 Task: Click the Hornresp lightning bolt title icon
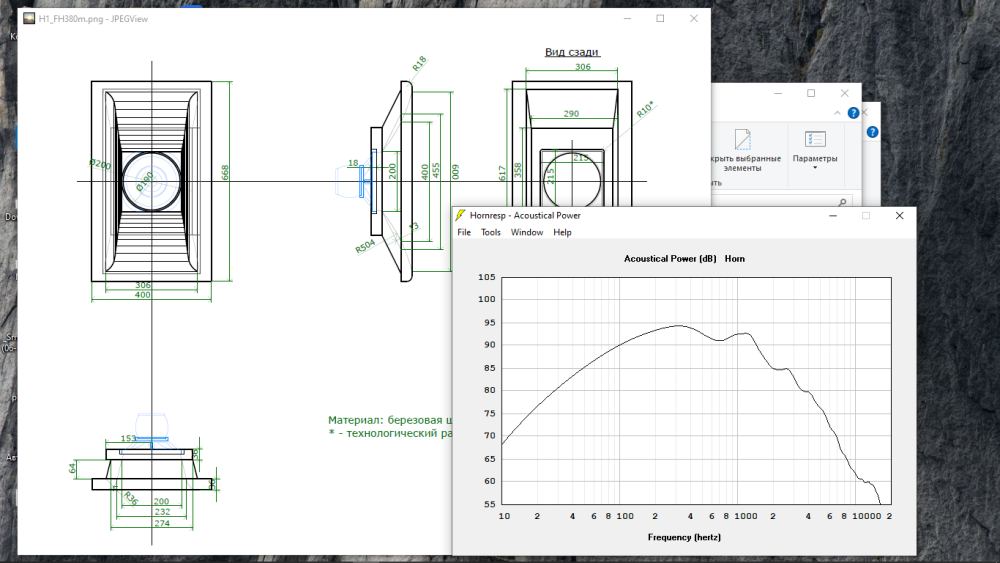(461, 215)
